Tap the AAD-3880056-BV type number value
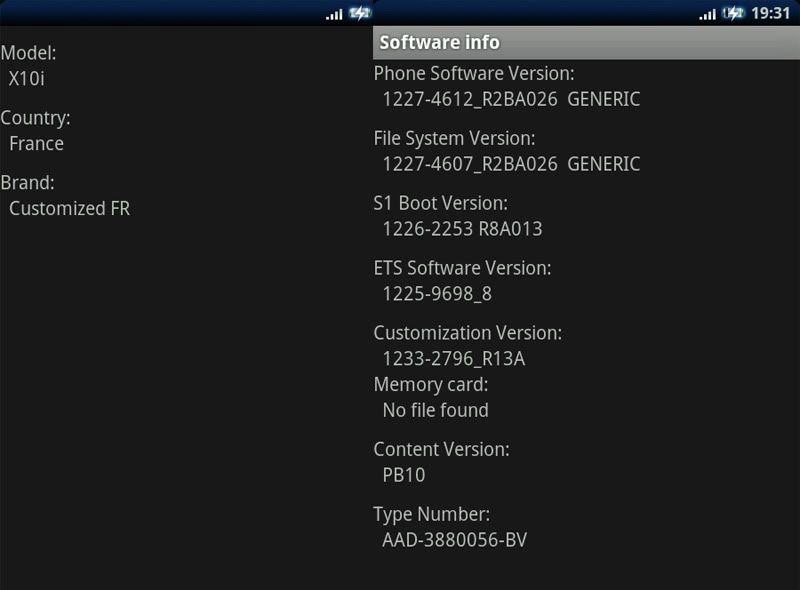Image resolution: width=800 pixels, height=590 pixels. pos(454,540)
